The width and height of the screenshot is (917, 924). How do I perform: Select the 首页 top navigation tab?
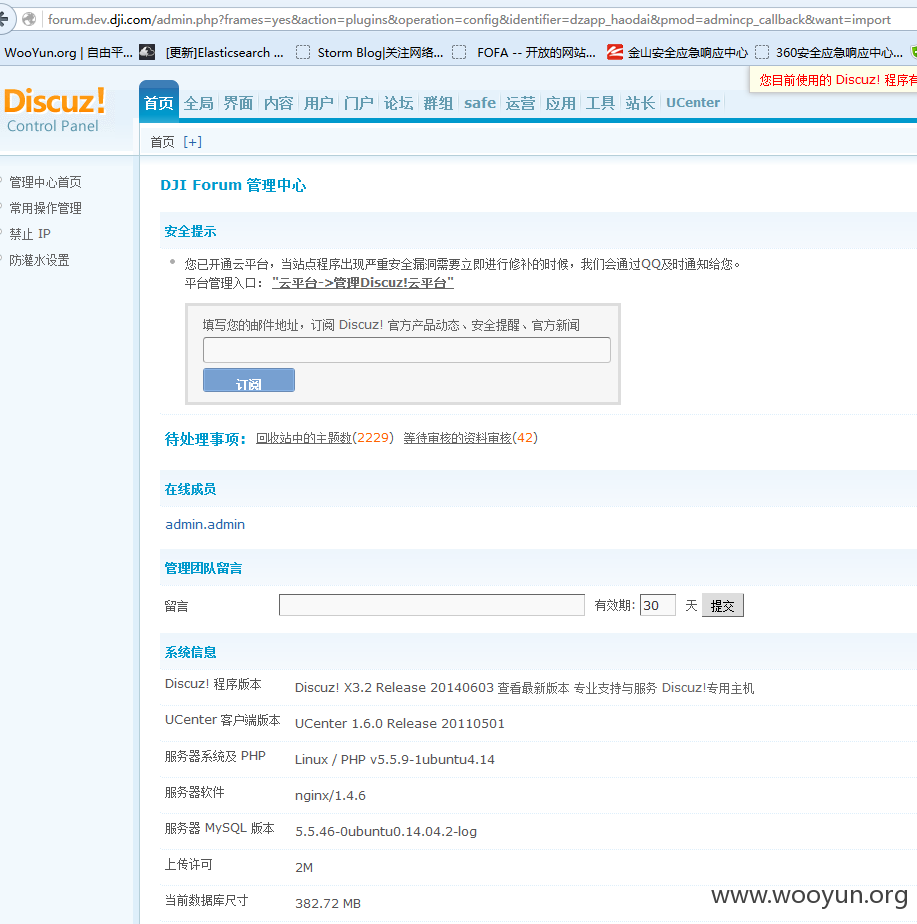coord(159,103)
